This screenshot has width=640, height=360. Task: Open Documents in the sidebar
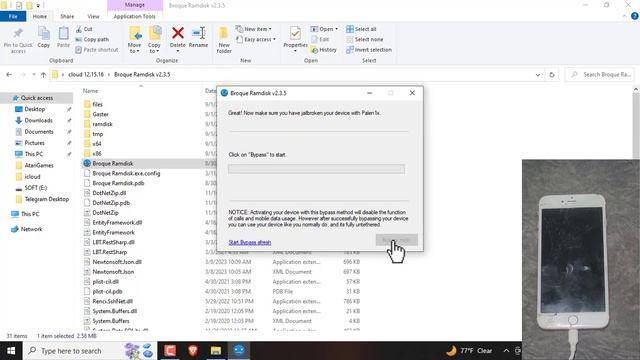39,131
